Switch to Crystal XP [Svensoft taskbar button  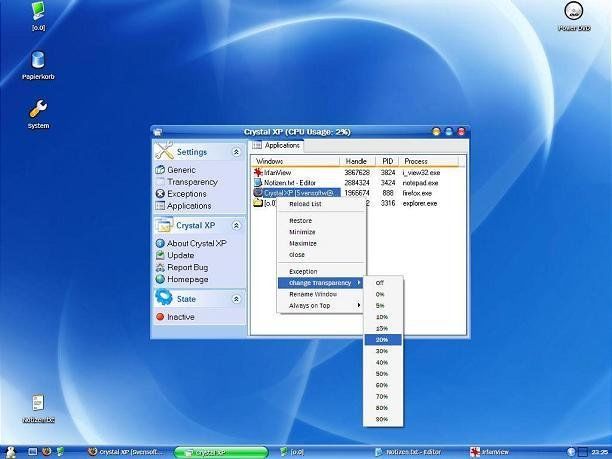(x=126, y=452)
